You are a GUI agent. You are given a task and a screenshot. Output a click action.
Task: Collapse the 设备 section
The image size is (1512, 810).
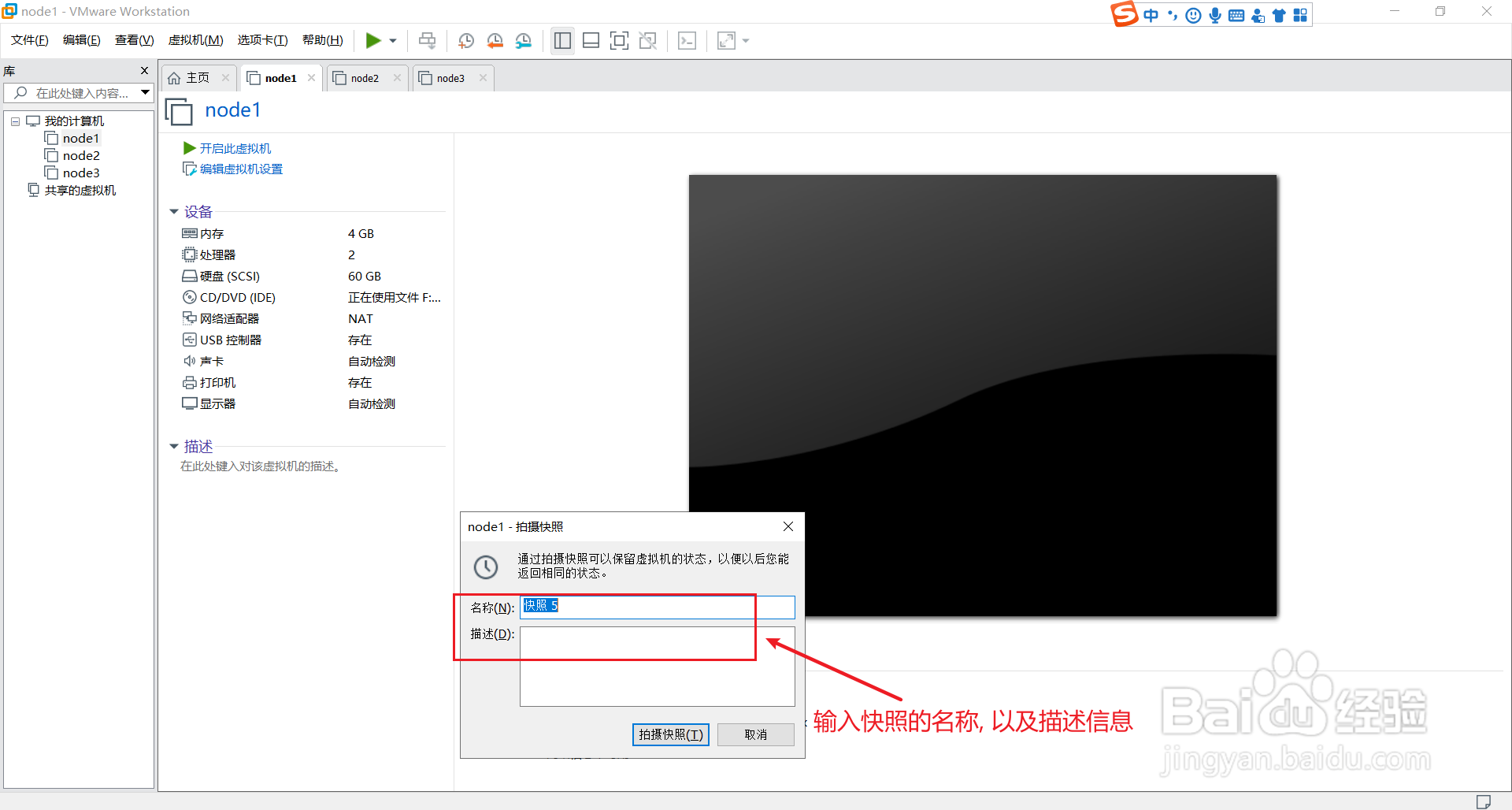click(x=174, y=212)
